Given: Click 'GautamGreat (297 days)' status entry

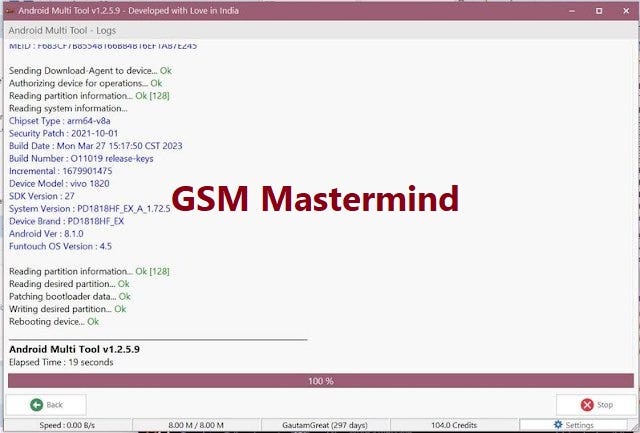Looking at the screenshot, I should point(325,425).
